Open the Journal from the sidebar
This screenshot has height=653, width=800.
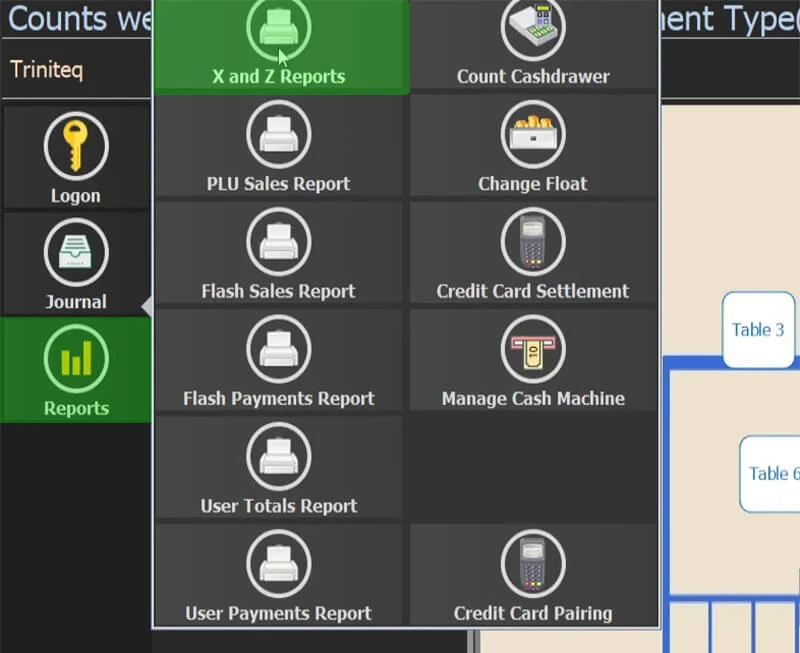(x=76, y=263)
